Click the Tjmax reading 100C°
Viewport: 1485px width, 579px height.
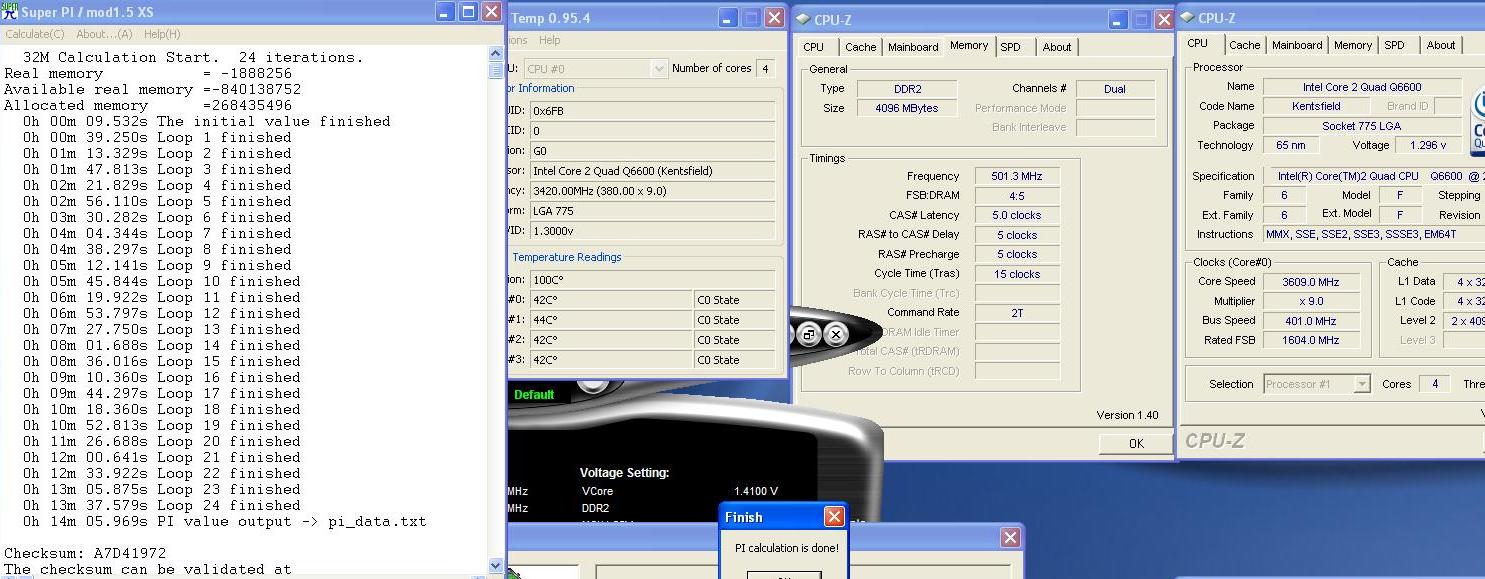[653, 280]
